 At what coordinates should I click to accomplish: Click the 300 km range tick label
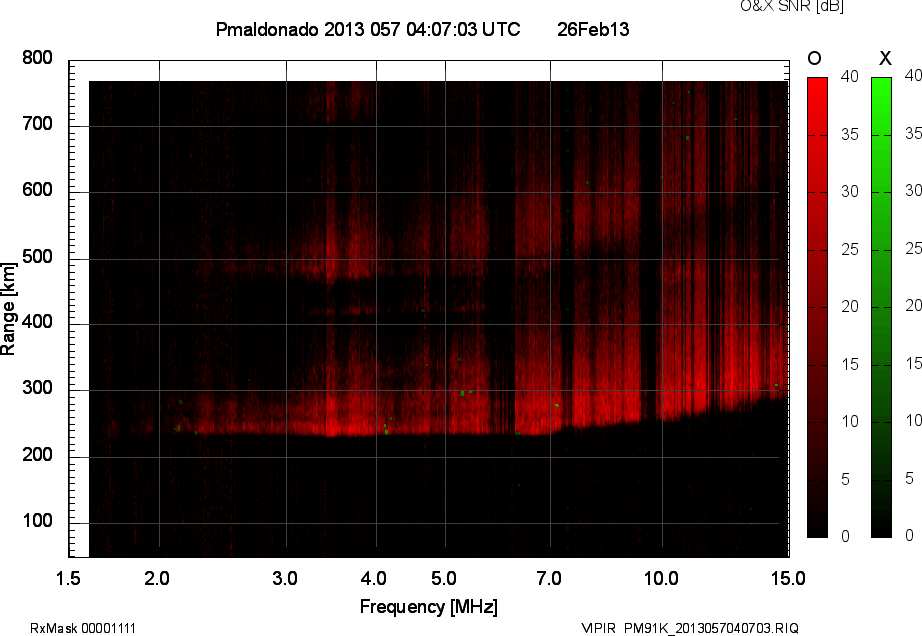(x=37, y=388)
